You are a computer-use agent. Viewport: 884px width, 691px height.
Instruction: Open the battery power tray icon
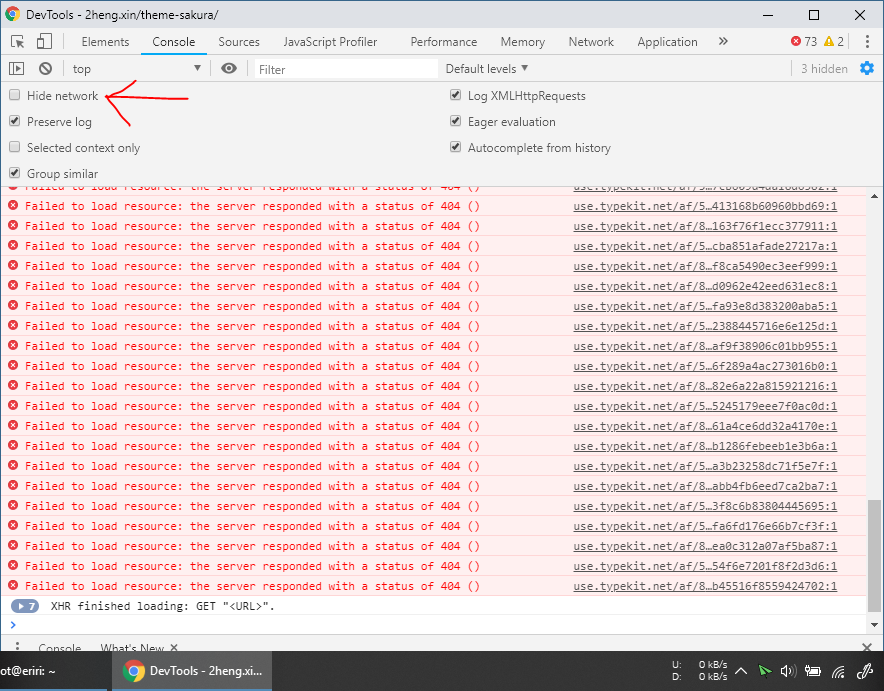point(812,671)
